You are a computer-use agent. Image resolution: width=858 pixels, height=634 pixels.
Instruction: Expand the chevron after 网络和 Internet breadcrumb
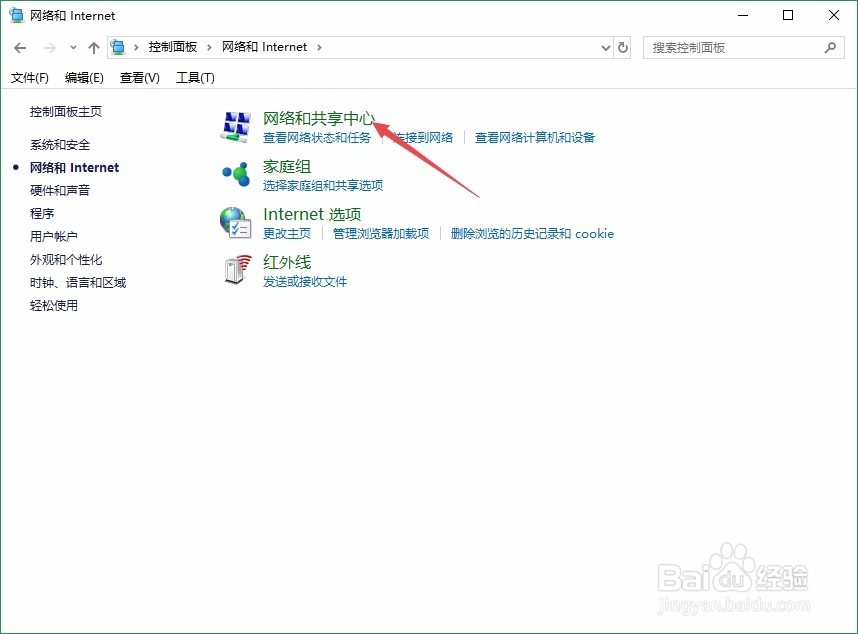pos(318,46)
